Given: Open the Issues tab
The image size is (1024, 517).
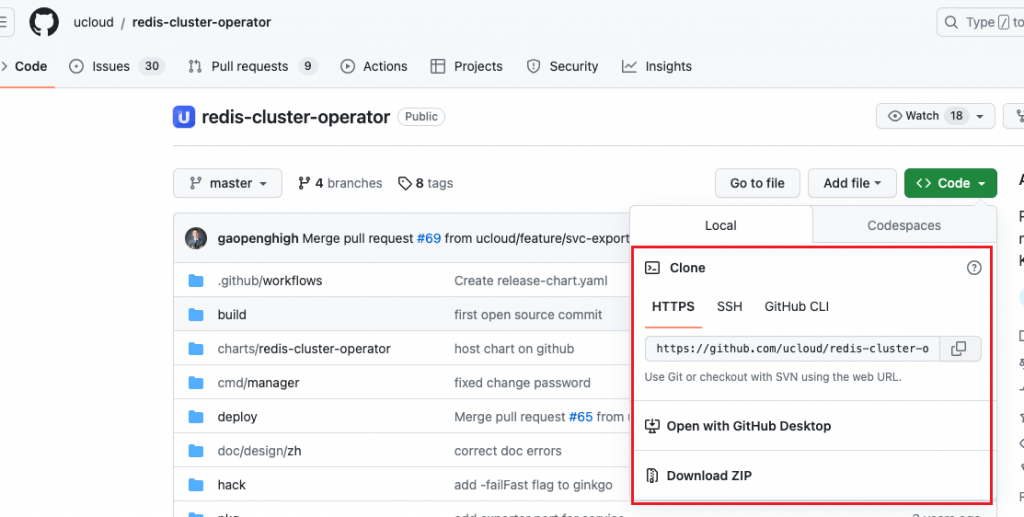Looking at the screenshot, I should point(116,67).
